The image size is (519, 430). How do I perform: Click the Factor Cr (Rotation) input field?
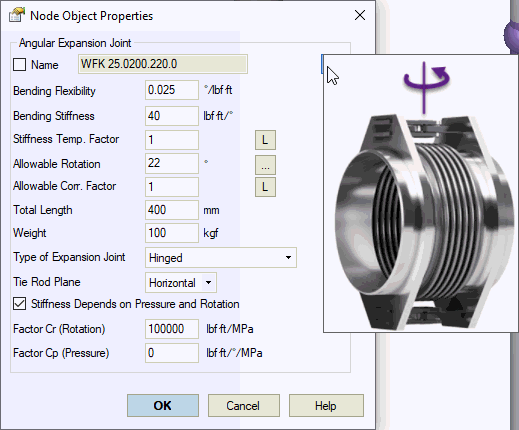point(172,329)
